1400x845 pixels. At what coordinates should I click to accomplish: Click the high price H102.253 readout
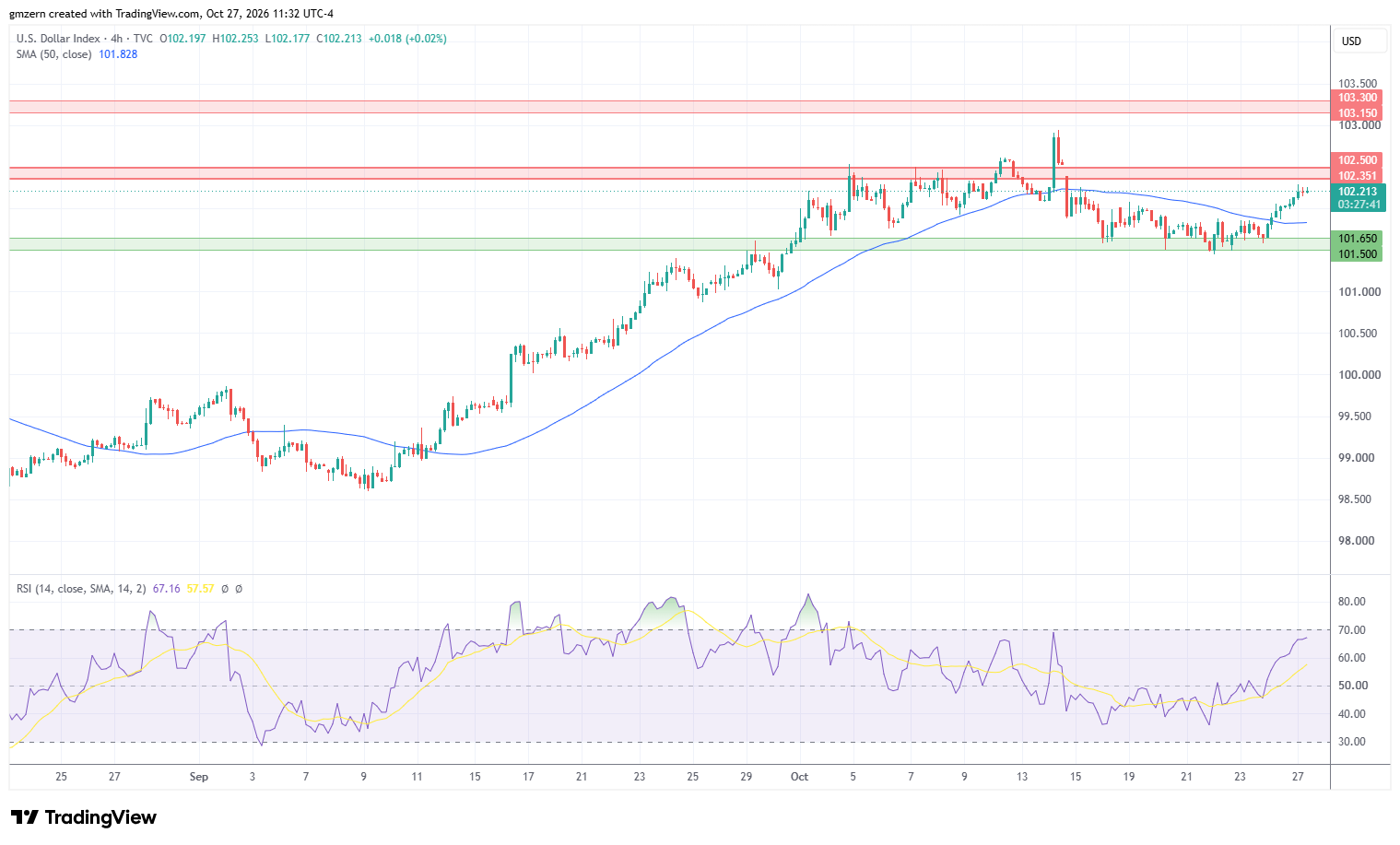(236, 39)
